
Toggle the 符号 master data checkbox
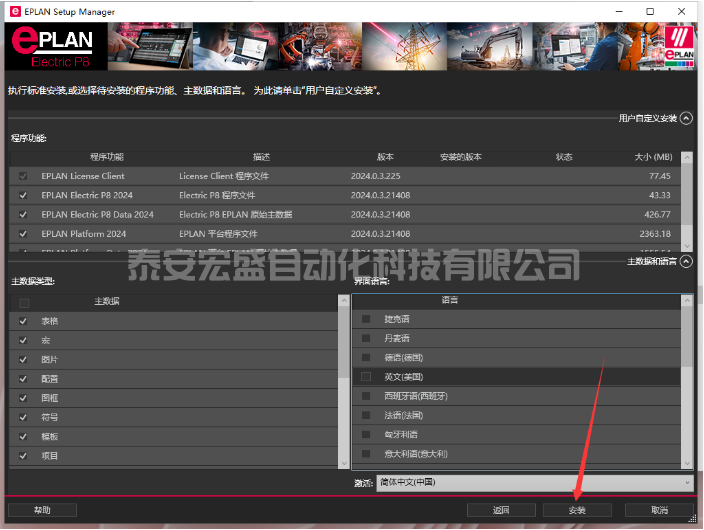click(x=24, y=417)
